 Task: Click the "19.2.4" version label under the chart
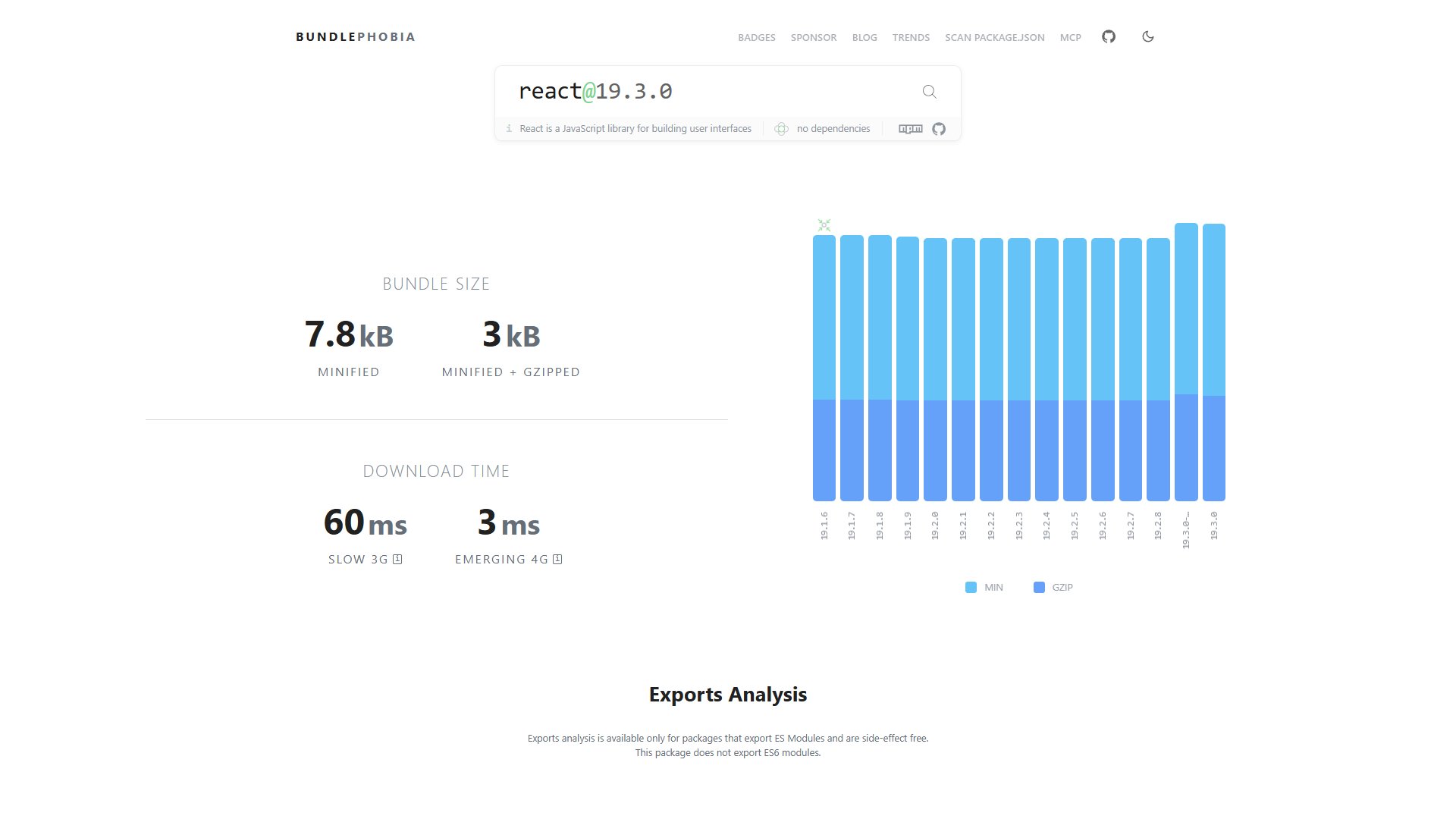point(1046,526)
